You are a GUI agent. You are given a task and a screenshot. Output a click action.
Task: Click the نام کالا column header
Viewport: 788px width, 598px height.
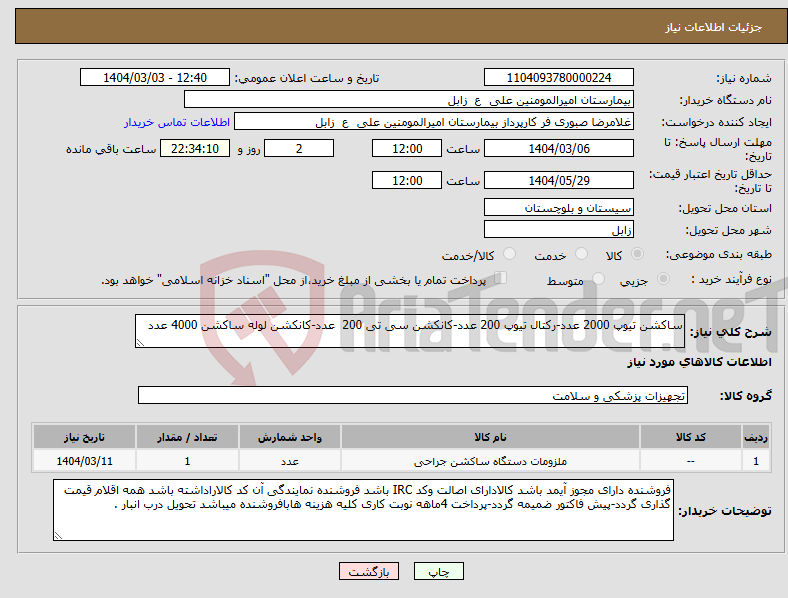click(490, 437)
